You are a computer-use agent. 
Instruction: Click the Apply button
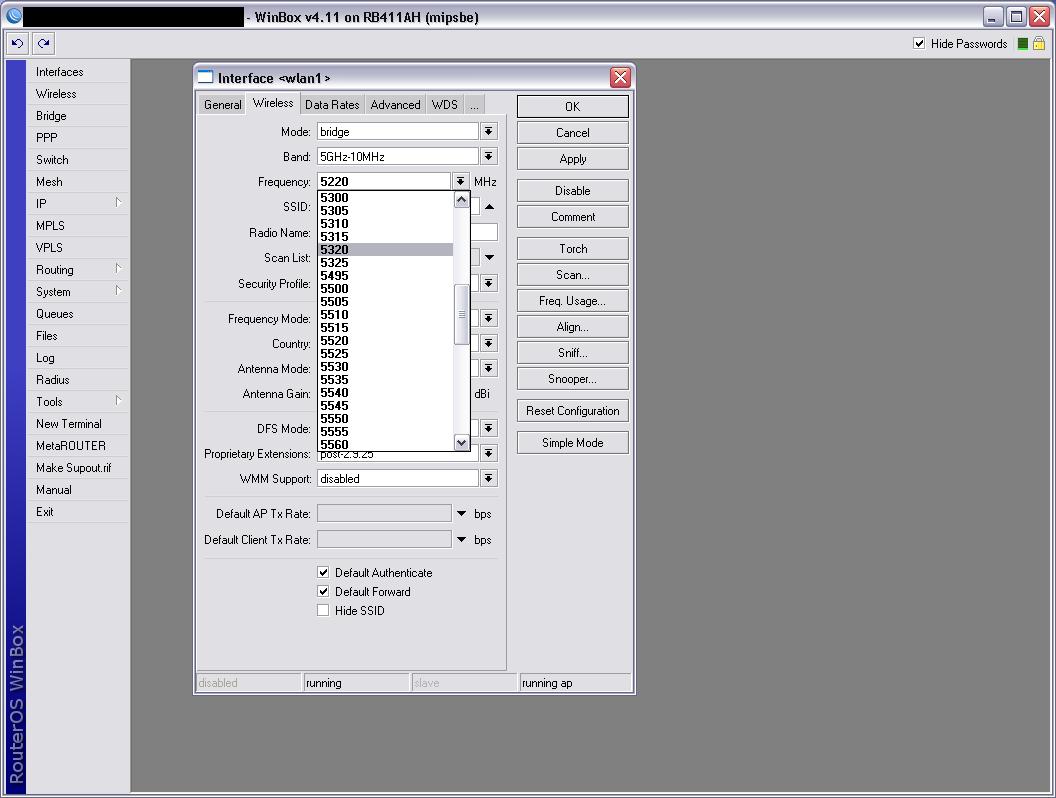point(572,159)
